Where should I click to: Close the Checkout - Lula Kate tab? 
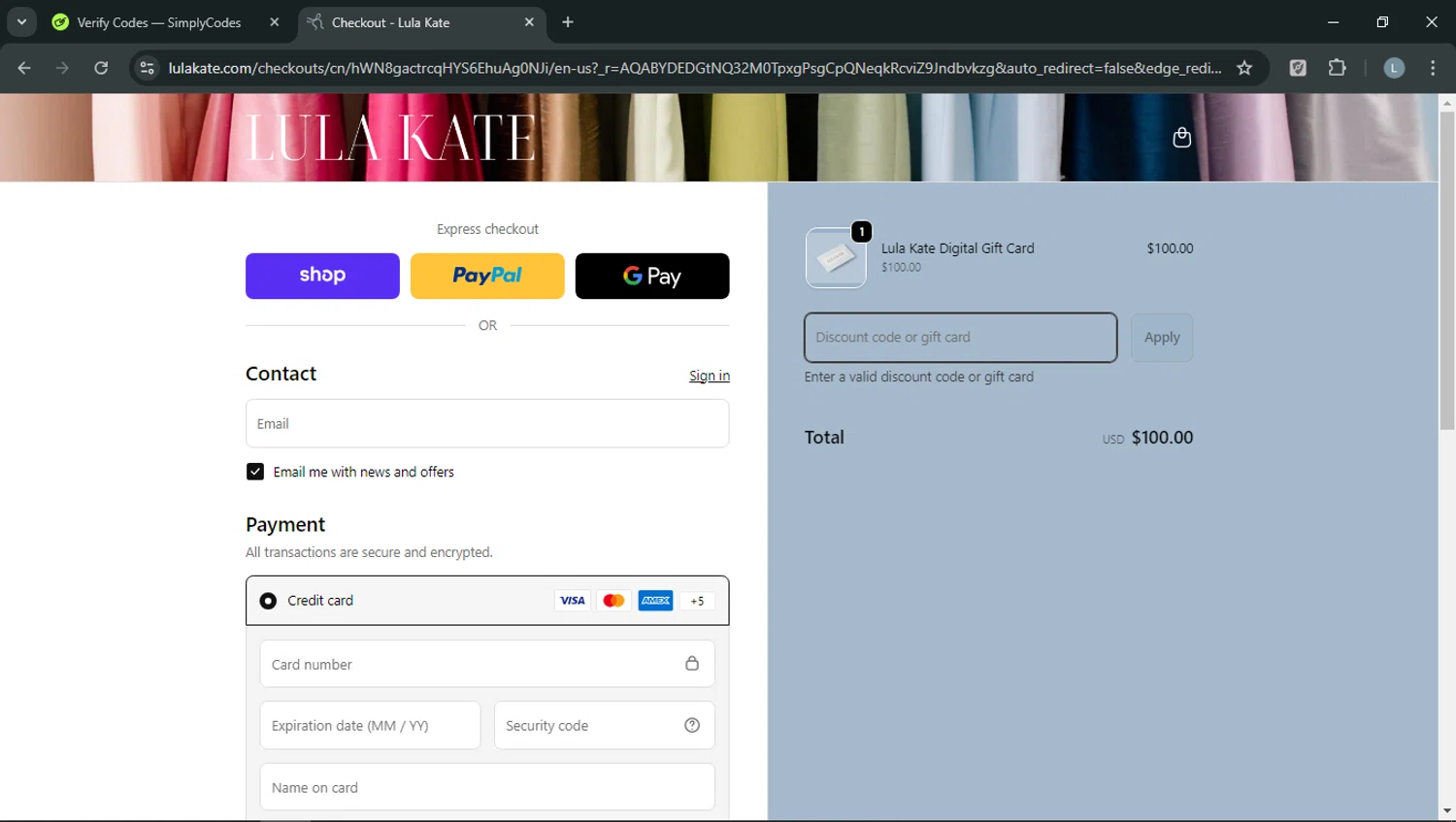[529, 22]
